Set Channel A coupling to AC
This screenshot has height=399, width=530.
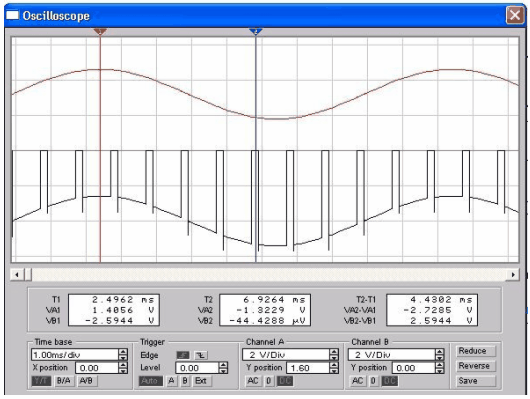tap(252, 381)
